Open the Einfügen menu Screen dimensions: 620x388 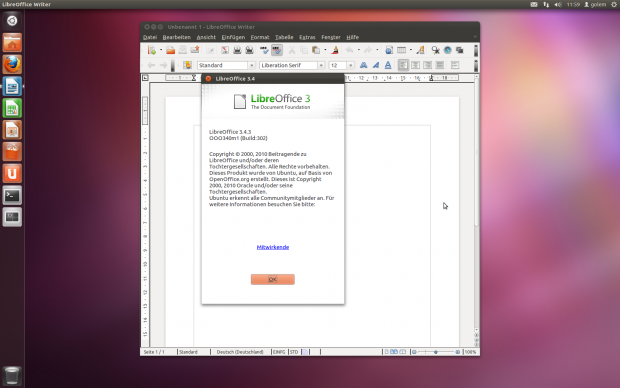[233, 37]
